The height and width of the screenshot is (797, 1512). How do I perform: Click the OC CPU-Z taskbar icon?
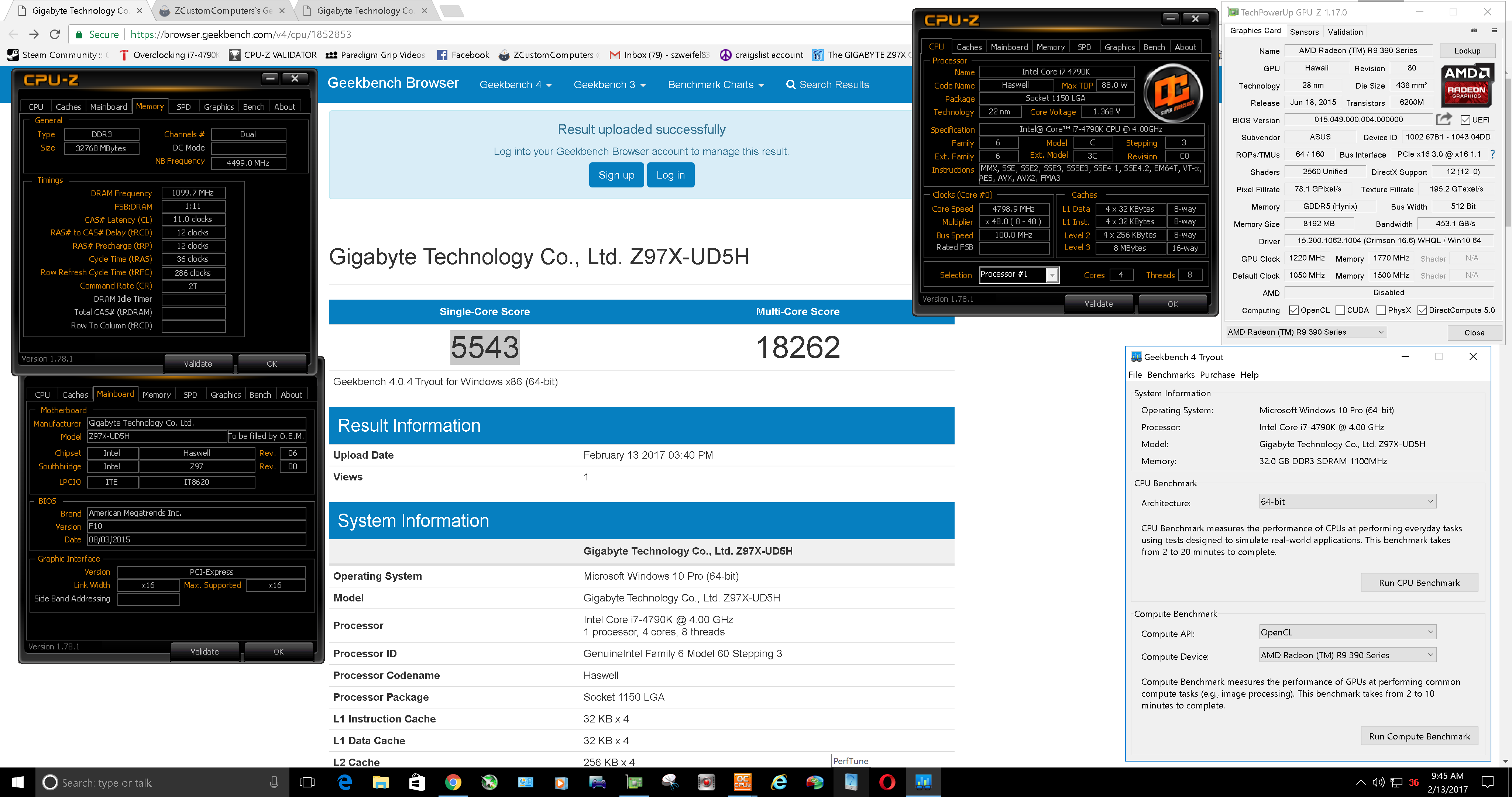pyautogui.click(x=742, y=782)
